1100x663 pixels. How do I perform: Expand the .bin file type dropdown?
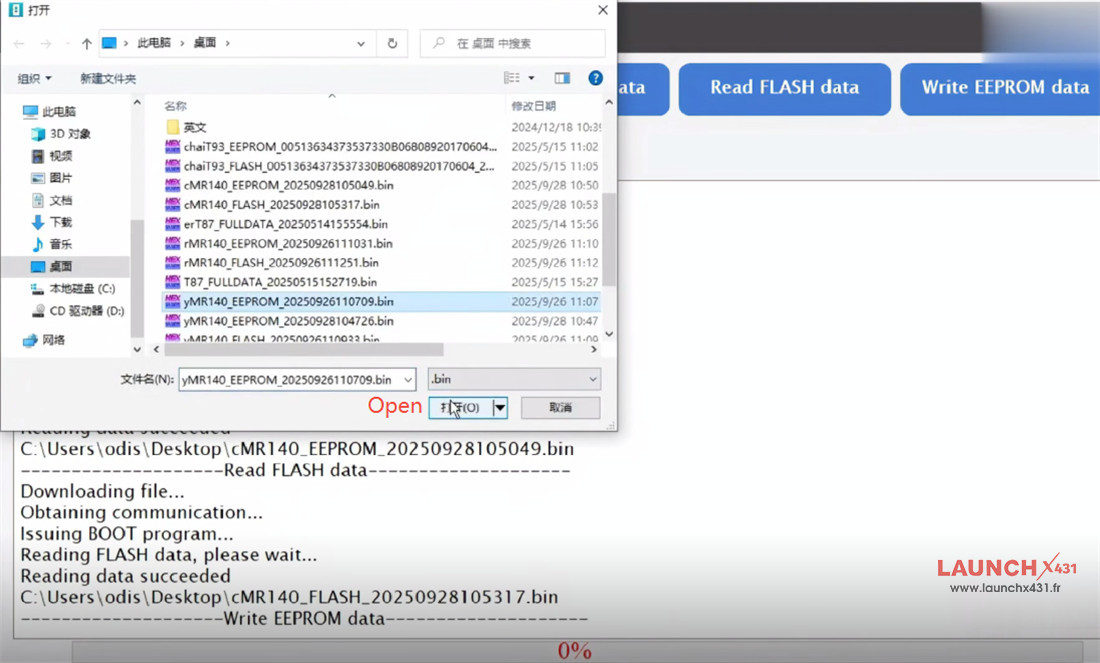click(593, 380)
